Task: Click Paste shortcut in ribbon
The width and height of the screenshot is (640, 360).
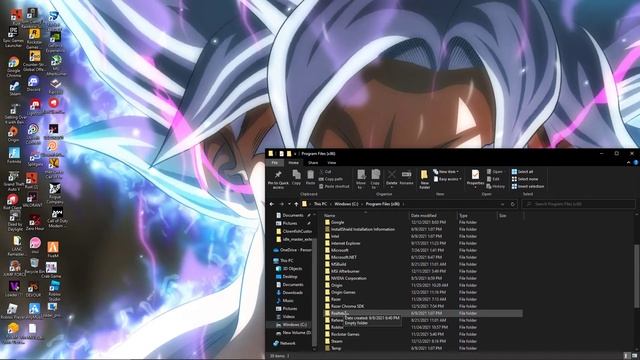Action: (334, 186)
